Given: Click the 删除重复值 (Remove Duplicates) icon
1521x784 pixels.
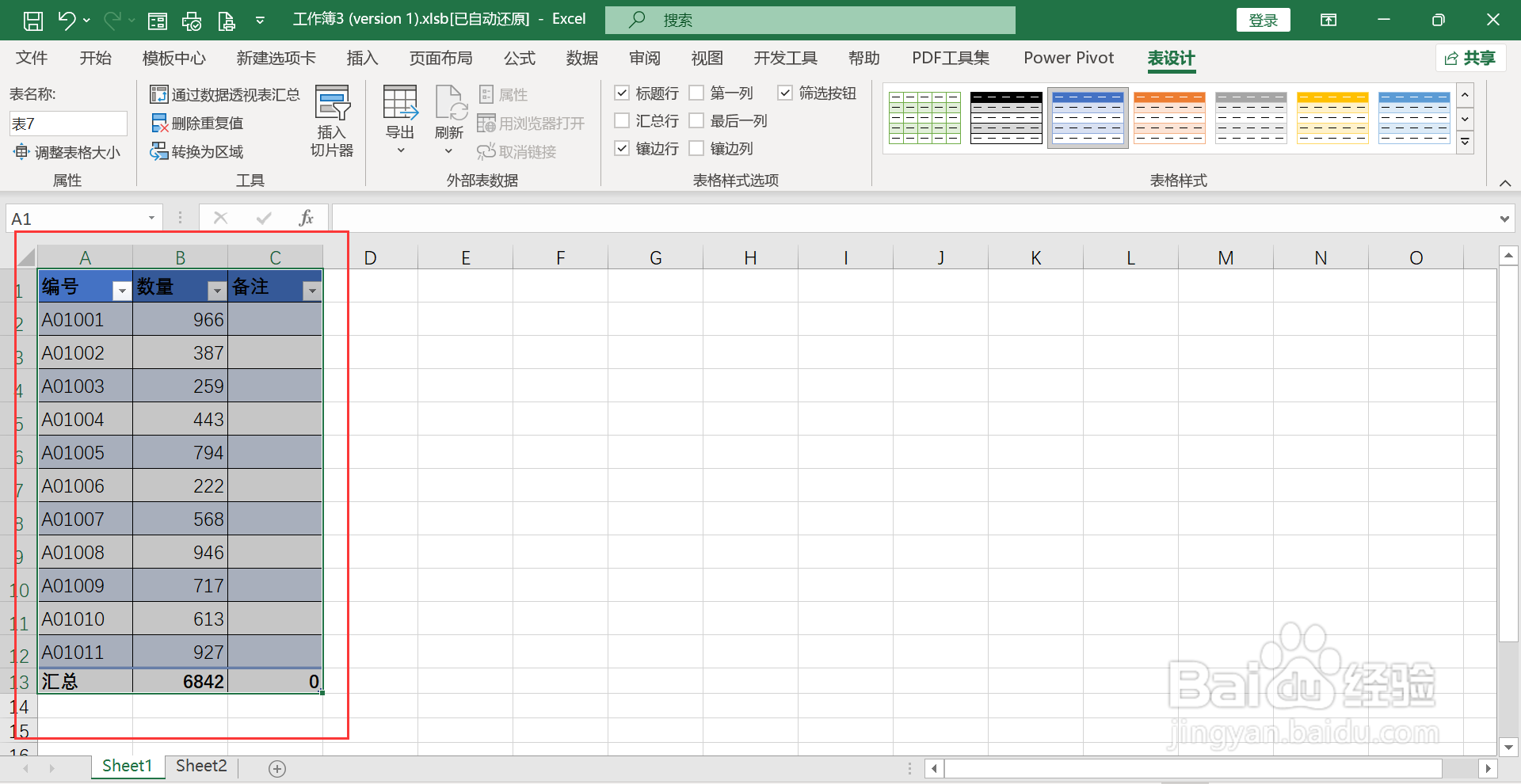Looking at the screenshot, I should click(158, 123).
